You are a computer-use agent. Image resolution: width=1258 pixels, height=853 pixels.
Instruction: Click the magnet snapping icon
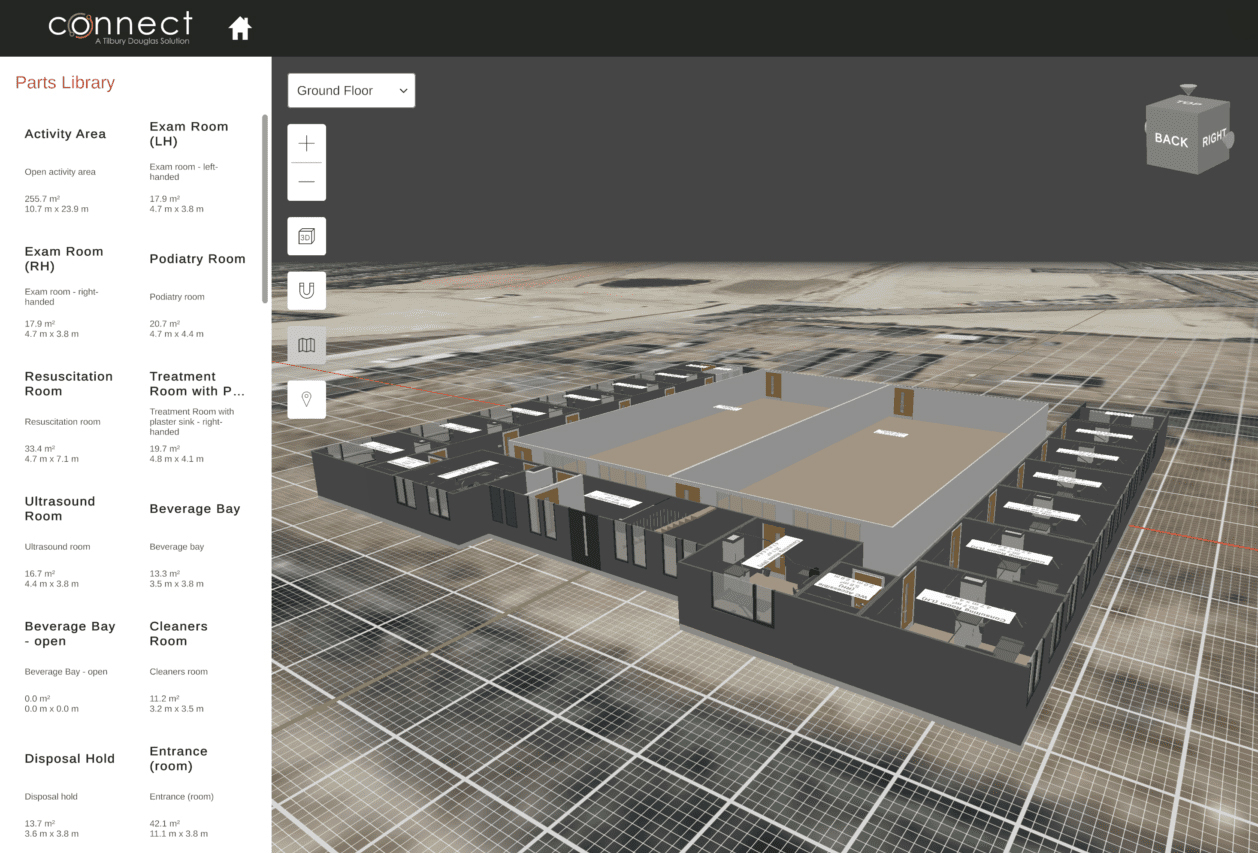(306, 290)
